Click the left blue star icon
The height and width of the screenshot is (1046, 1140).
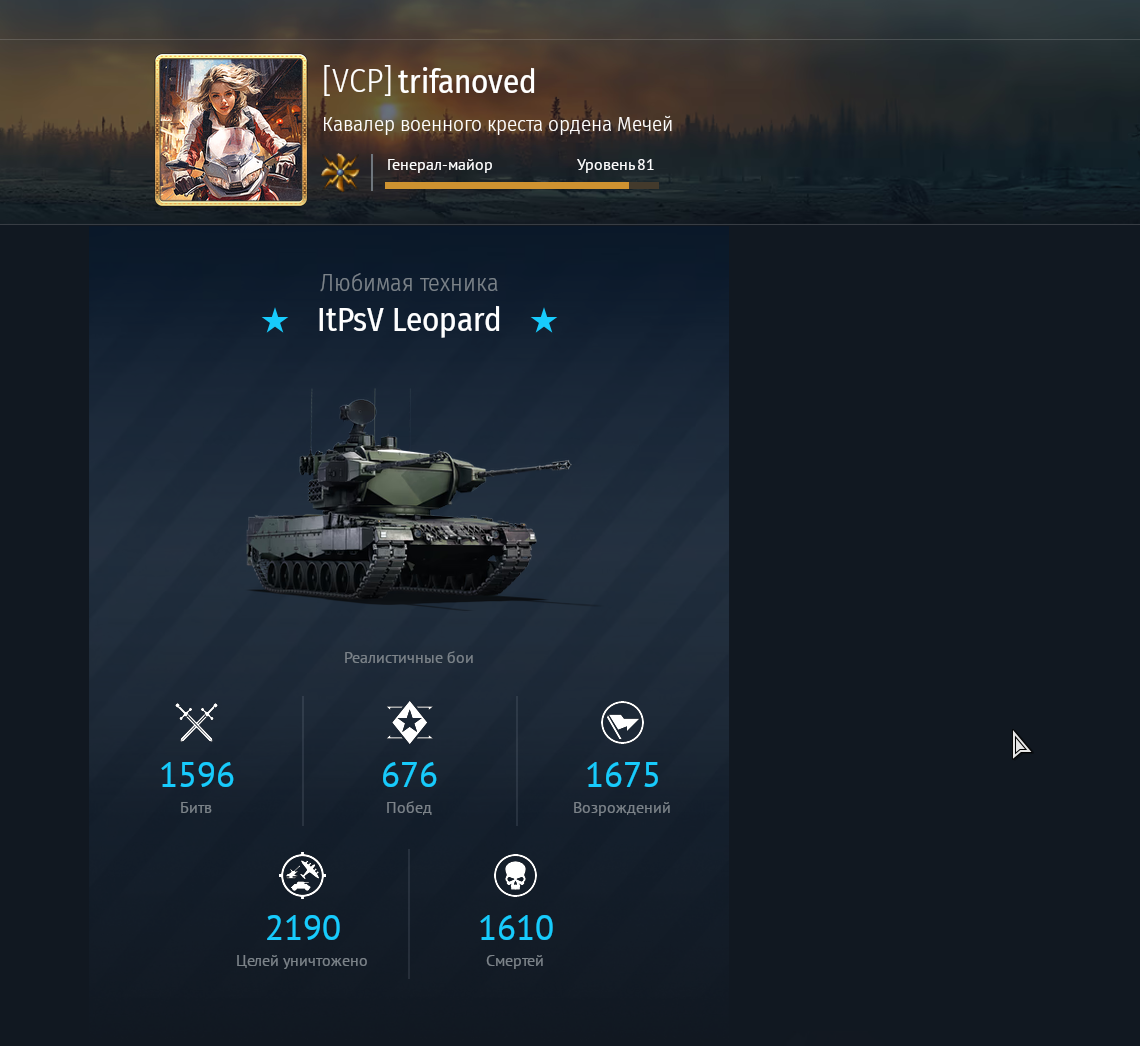pyautogui.click(x=275, y=321)
